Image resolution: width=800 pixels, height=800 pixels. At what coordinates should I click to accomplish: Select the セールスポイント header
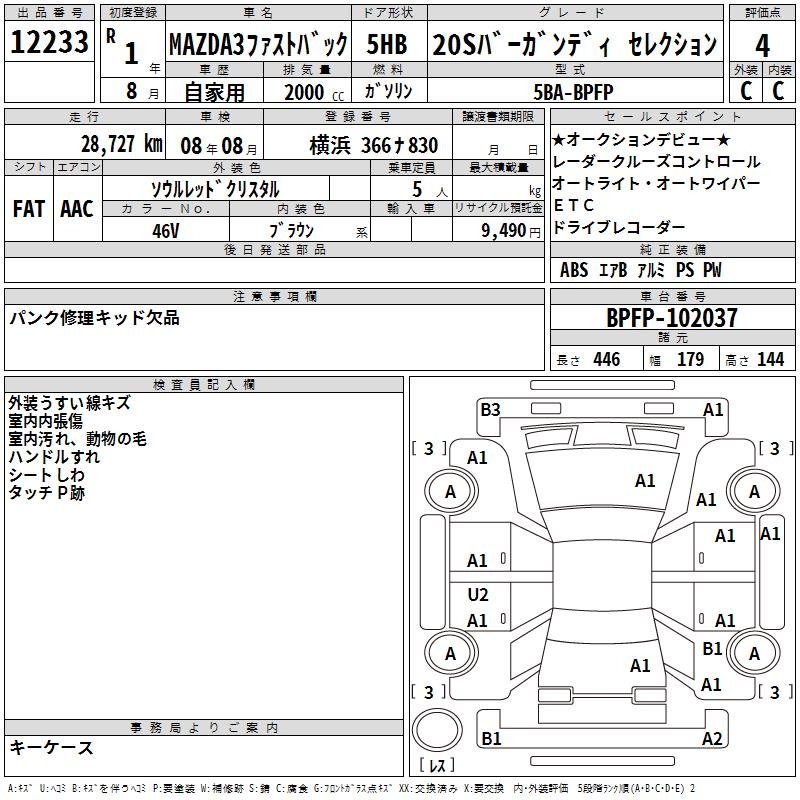[x=672, y=116]
